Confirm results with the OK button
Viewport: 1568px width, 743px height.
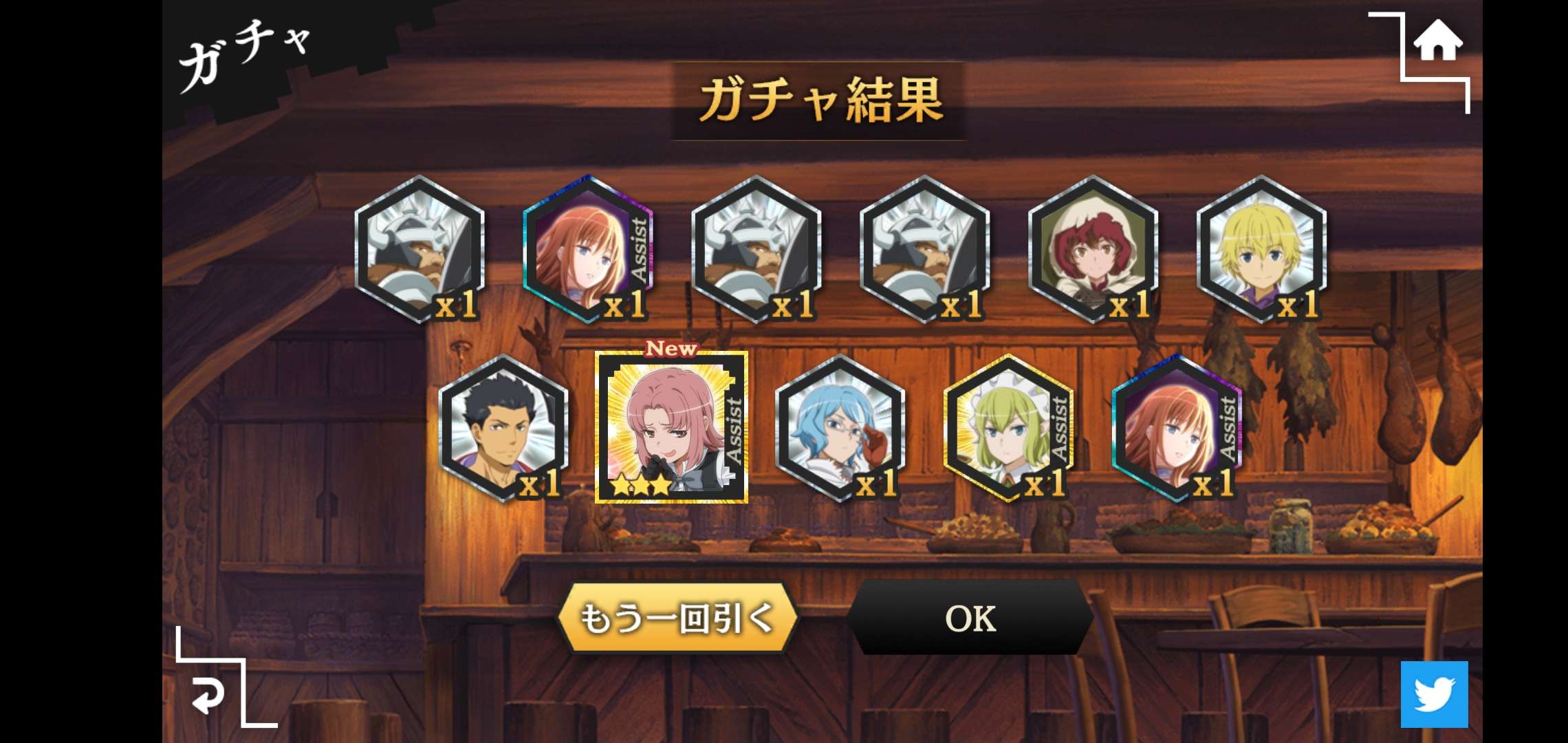pyautogui.click(x=970, y=617)
